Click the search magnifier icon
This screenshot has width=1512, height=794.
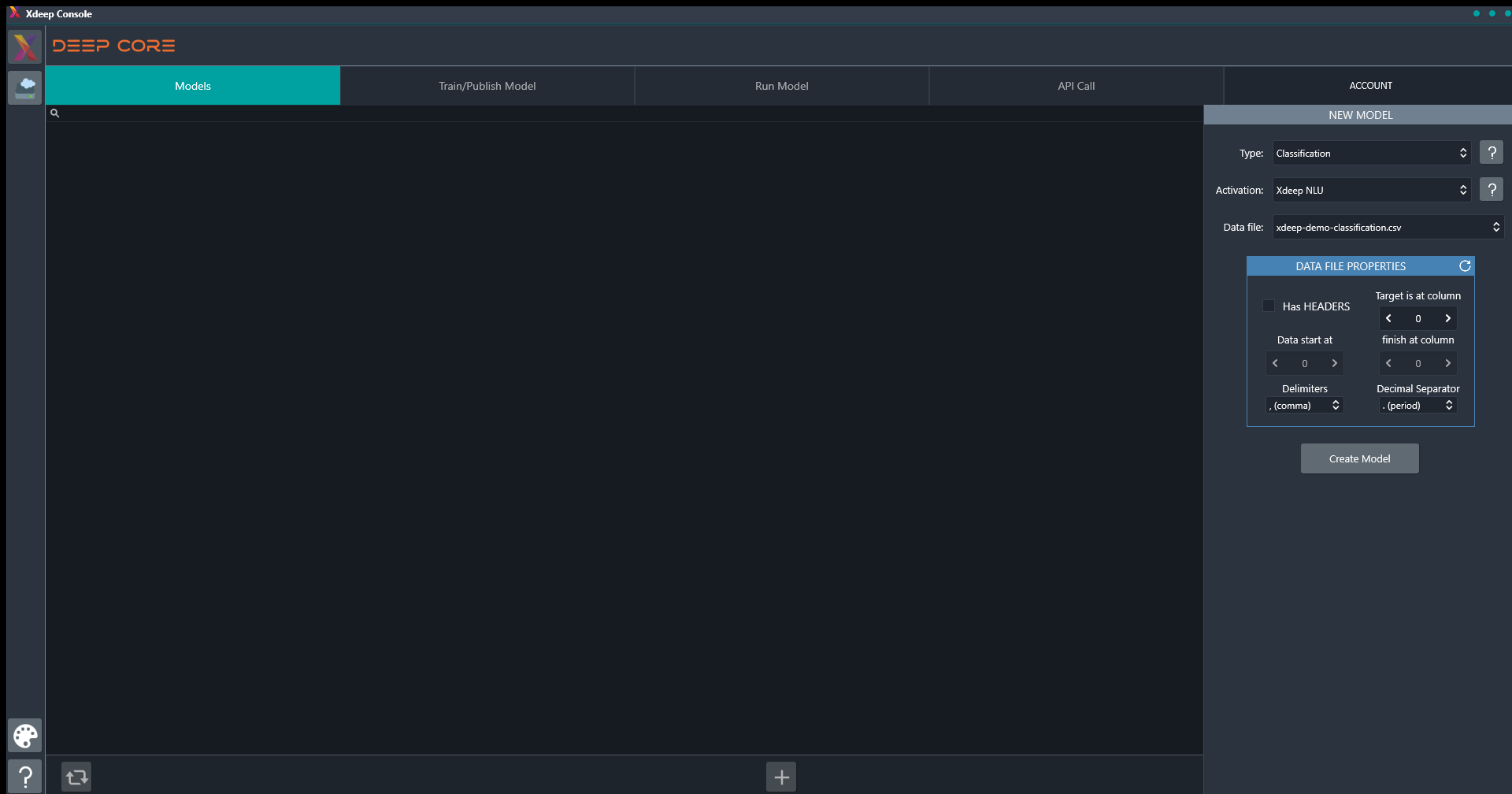[55, 113]
